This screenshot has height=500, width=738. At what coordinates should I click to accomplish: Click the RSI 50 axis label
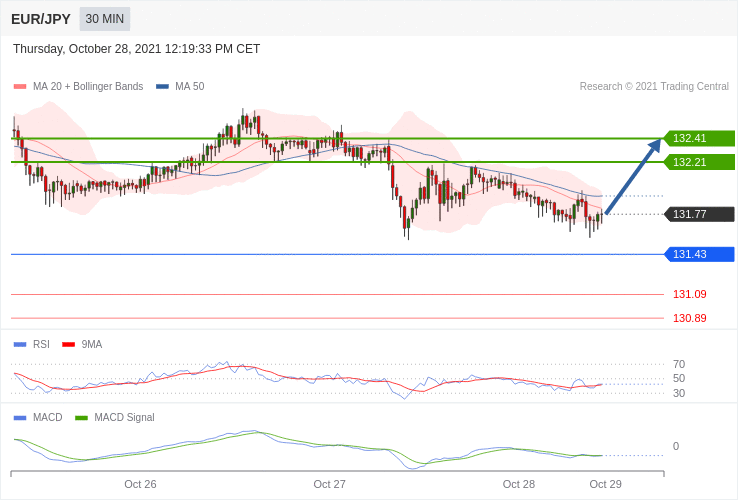tap(679, 379)
